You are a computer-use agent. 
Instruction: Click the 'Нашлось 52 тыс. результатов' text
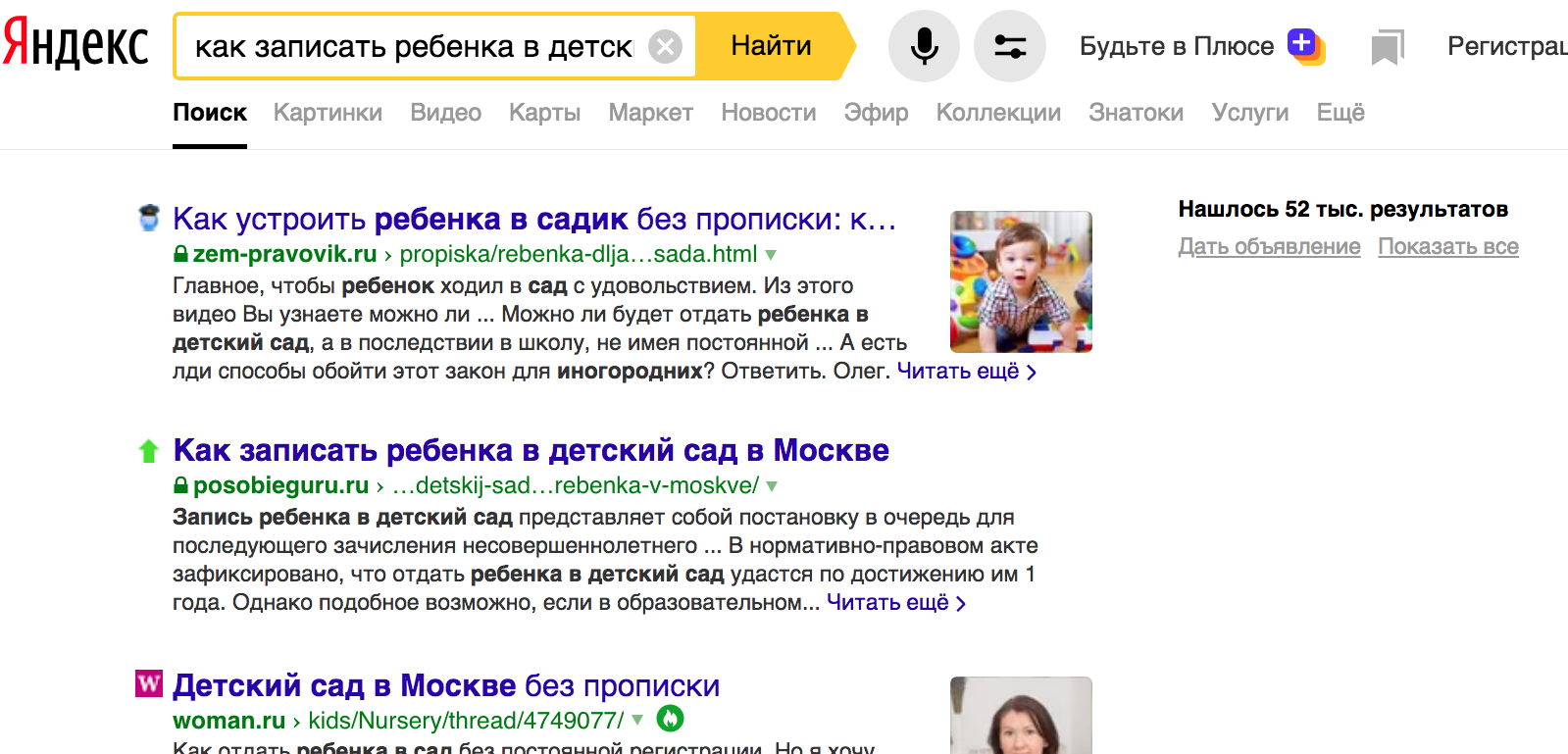(x=1342, y=209)
